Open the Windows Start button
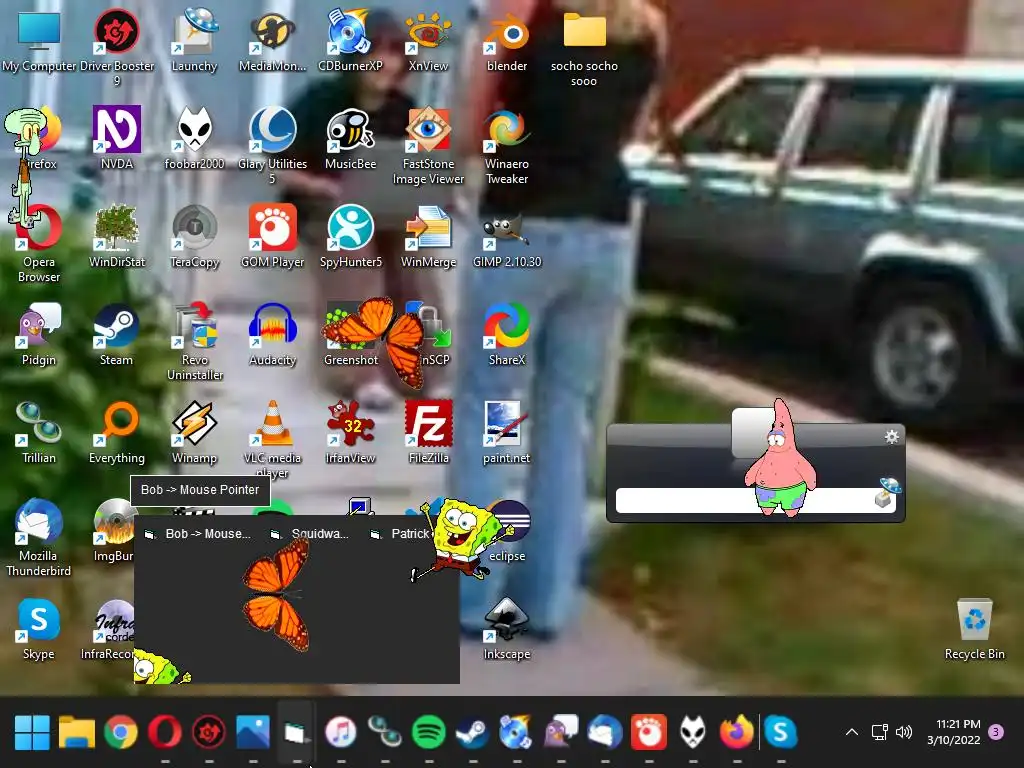 (x=32, y=732)
